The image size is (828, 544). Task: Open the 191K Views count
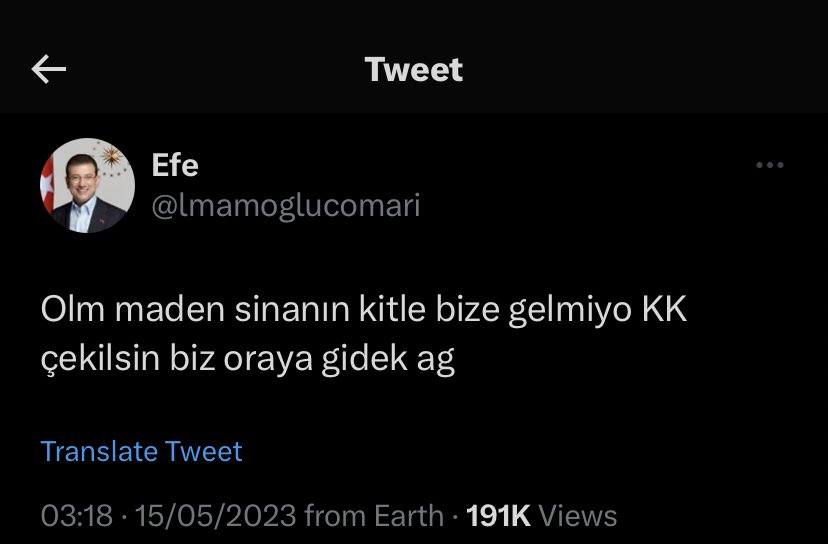point(541,515)
